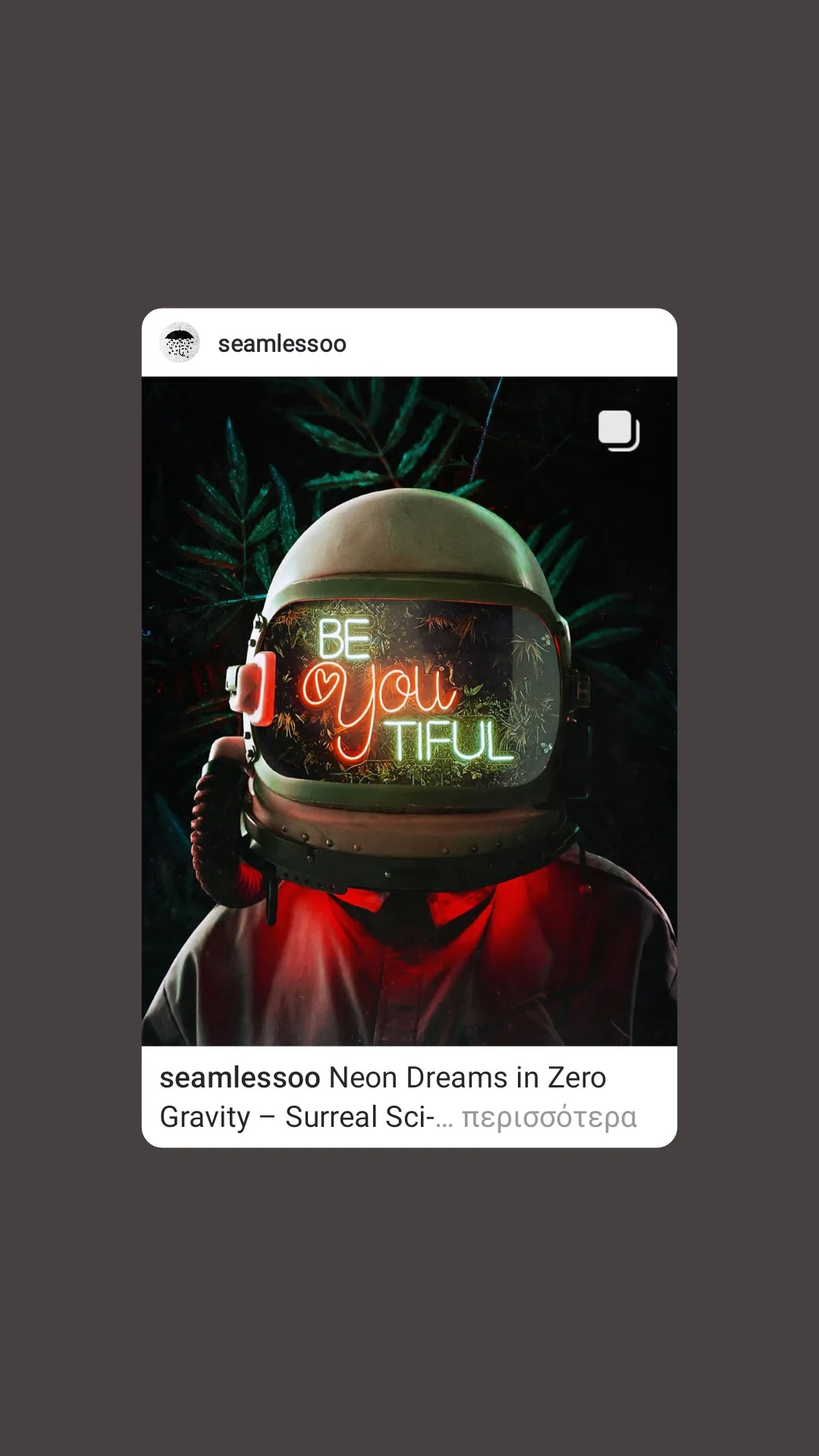The image size is (819, 1456).
Task: Tap the dark story background below card
Action: pos(409,1301)
